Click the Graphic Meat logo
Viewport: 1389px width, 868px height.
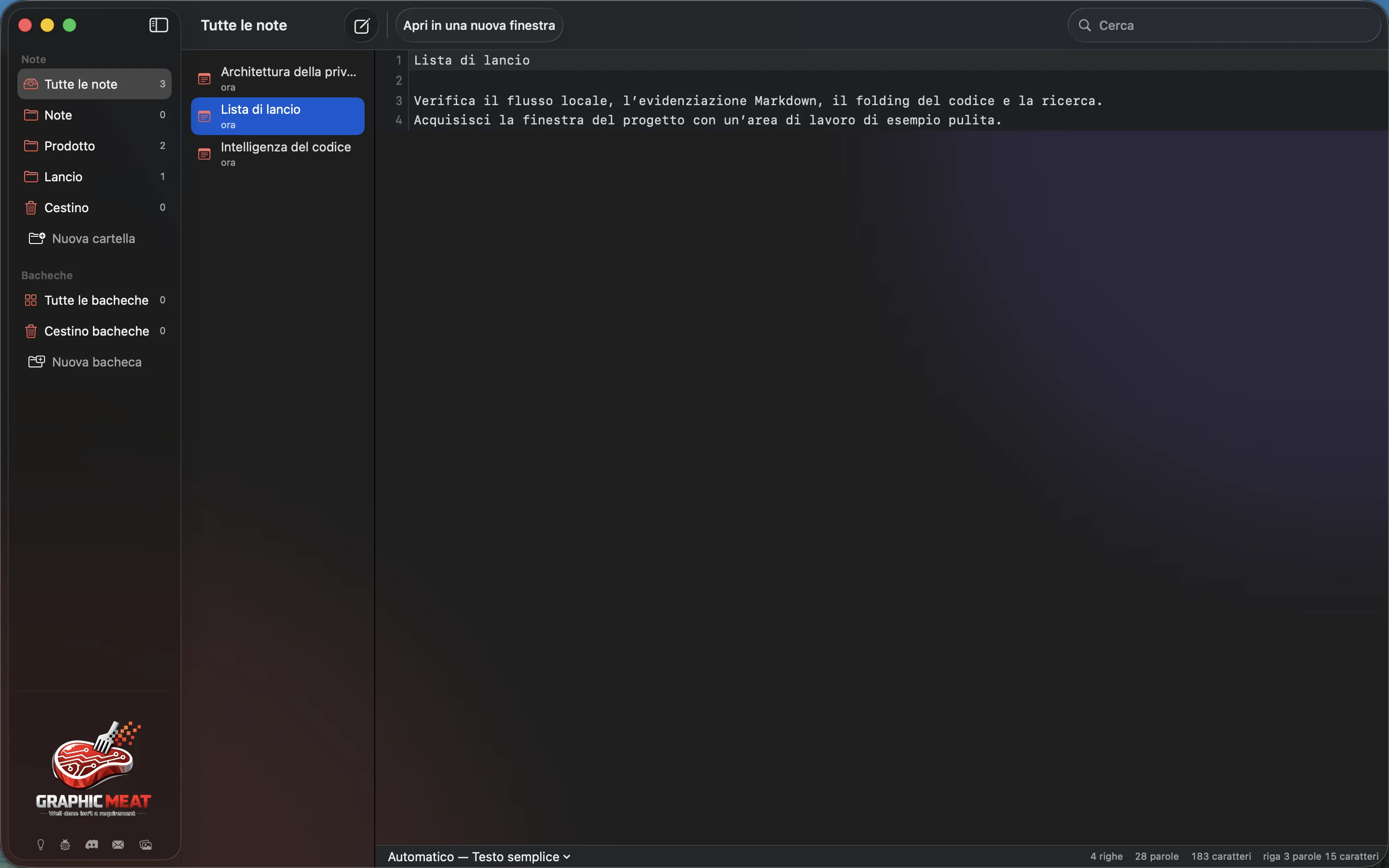[94, 768]
